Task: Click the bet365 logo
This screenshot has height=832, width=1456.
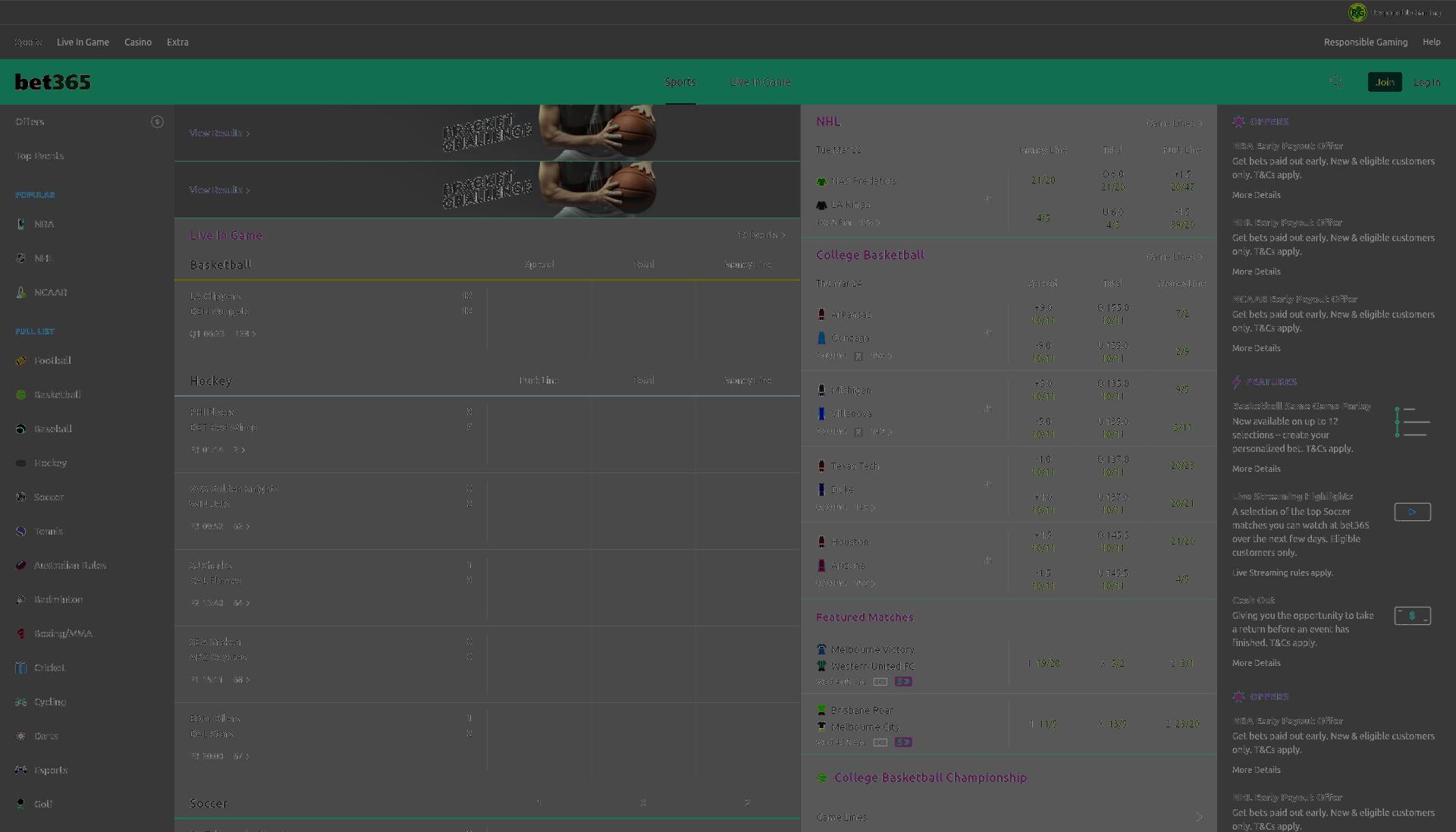Action: click(53, 81)
